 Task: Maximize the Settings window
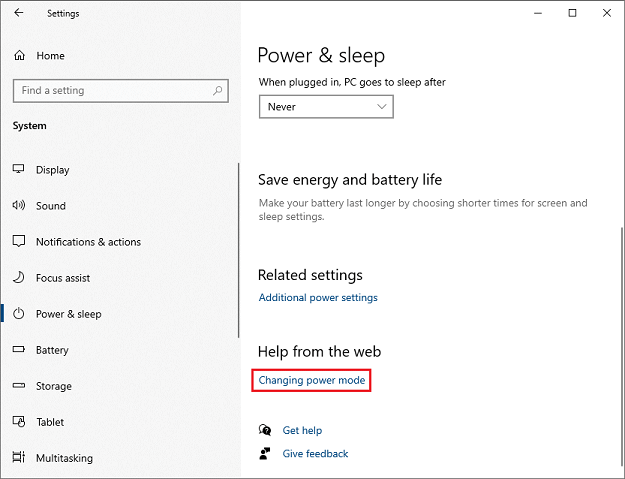tap(572, 14)
